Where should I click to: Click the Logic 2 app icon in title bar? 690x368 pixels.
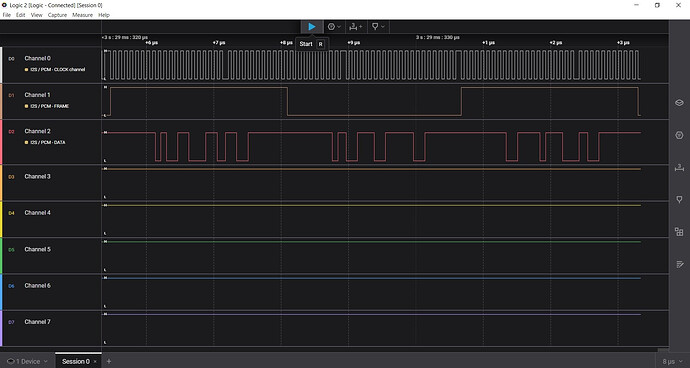4,5
